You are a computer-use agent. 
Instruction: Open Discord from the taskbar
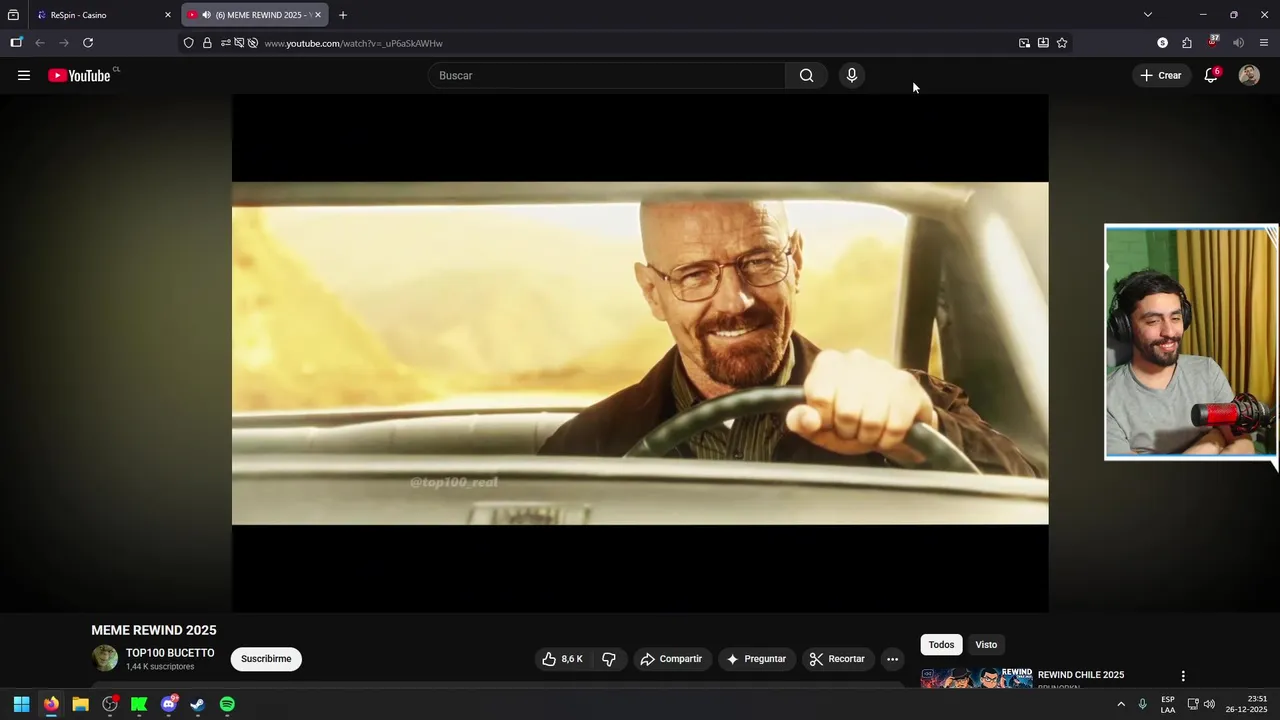pos(169,705)
